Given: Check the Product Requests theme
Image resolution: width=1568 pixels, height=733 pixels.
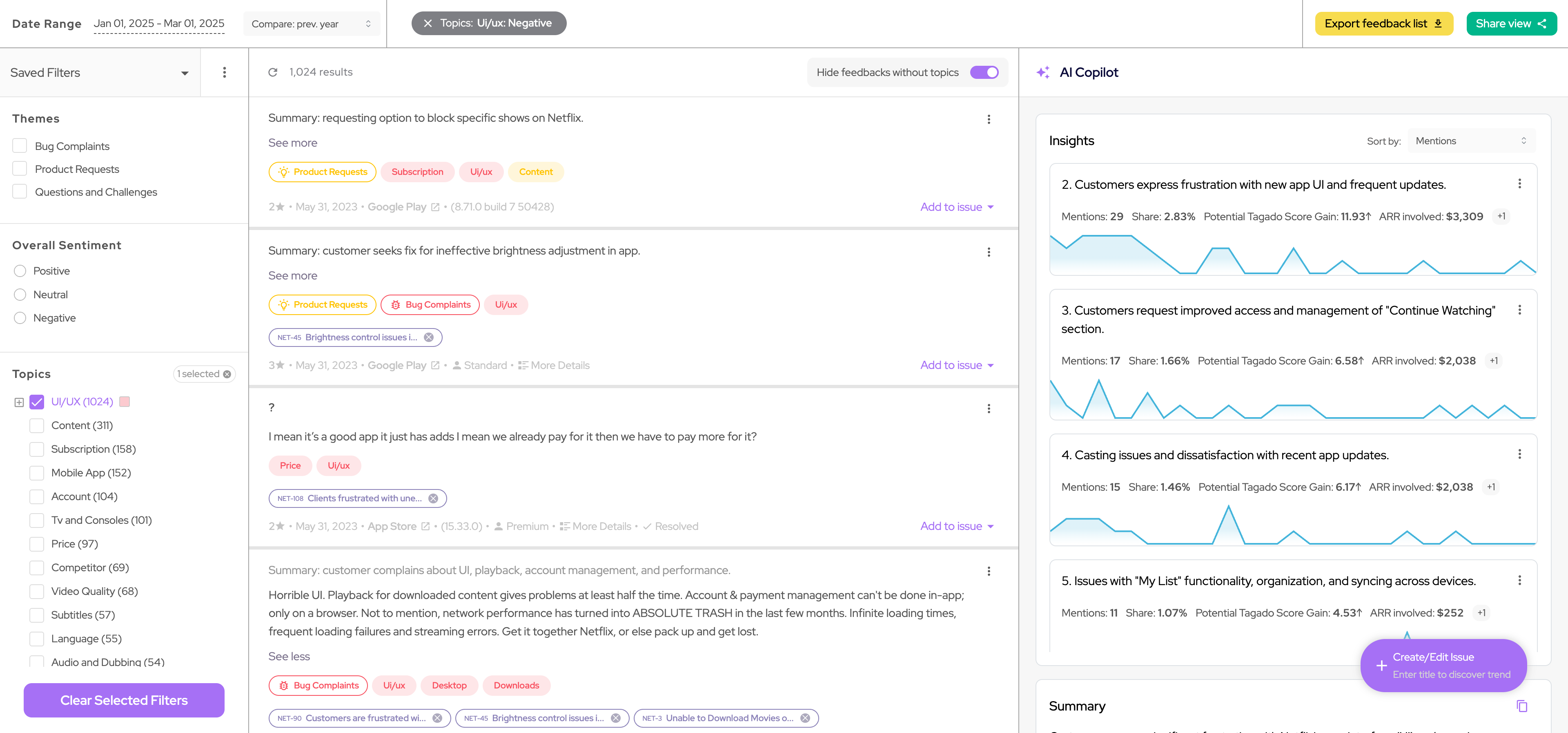Looking at the screenshot, I should [x=20, y=169].
